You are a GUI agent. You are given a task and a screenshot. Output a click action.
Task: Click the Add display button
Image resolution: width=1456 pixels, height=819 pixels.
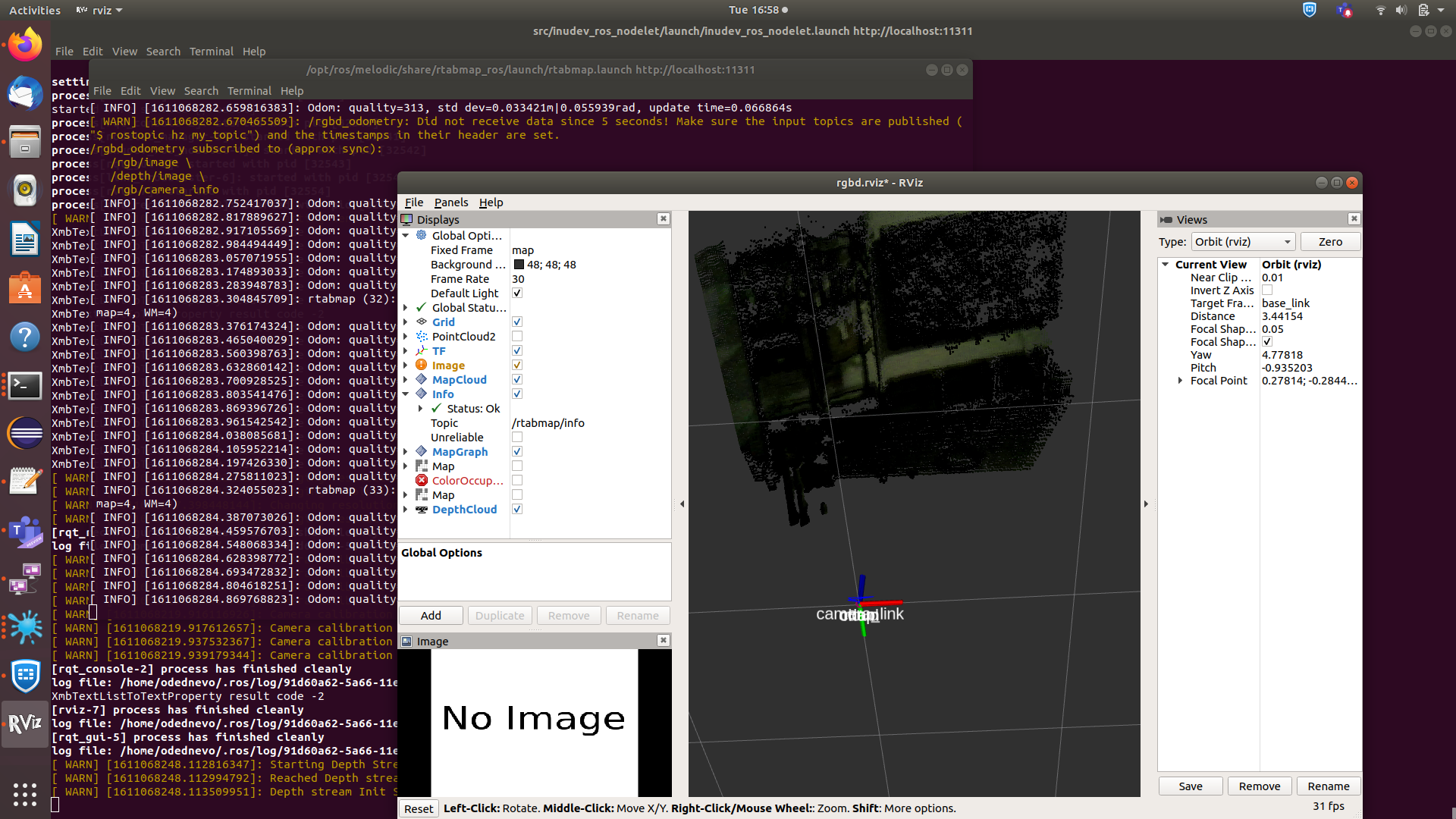coord(431,616)
